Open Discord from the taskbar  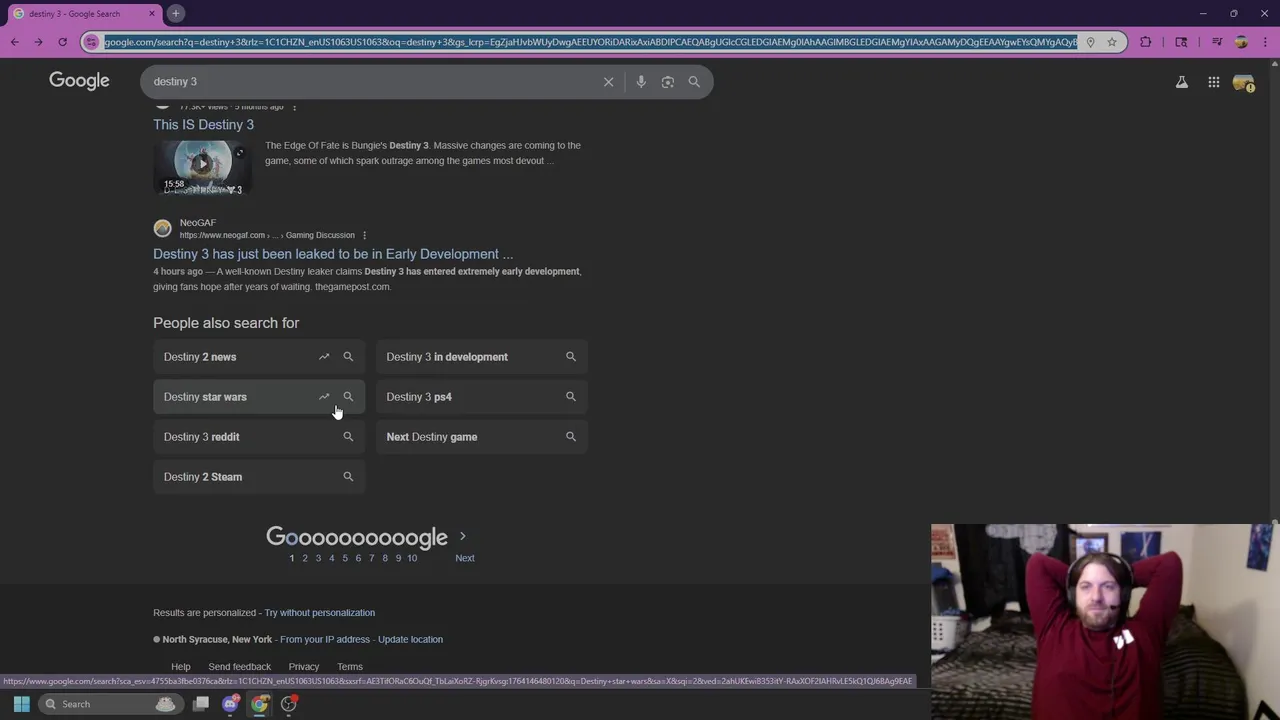231,704
